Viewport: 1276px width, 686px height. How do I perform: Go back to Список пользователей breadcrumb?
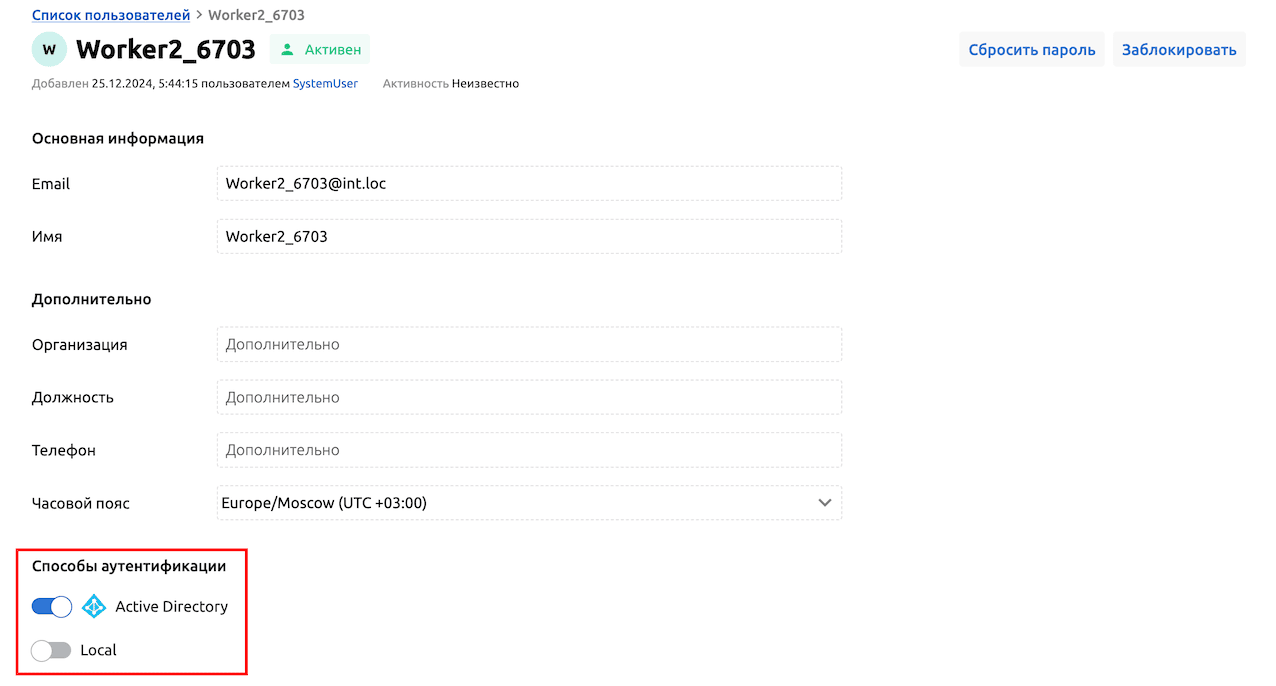click(x=111, y=15)
